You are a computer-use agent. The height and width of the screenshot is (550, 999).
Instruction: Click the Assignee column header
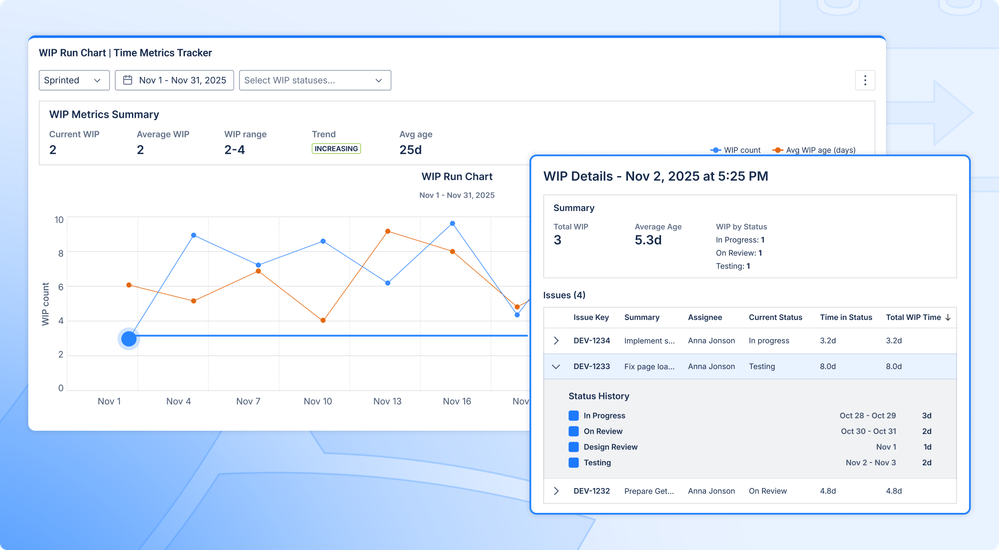tap(705, 317)
